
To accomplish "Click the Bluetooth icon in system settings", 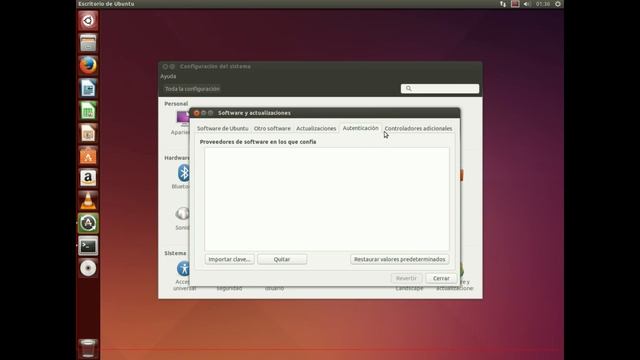I will coord(183,173).
